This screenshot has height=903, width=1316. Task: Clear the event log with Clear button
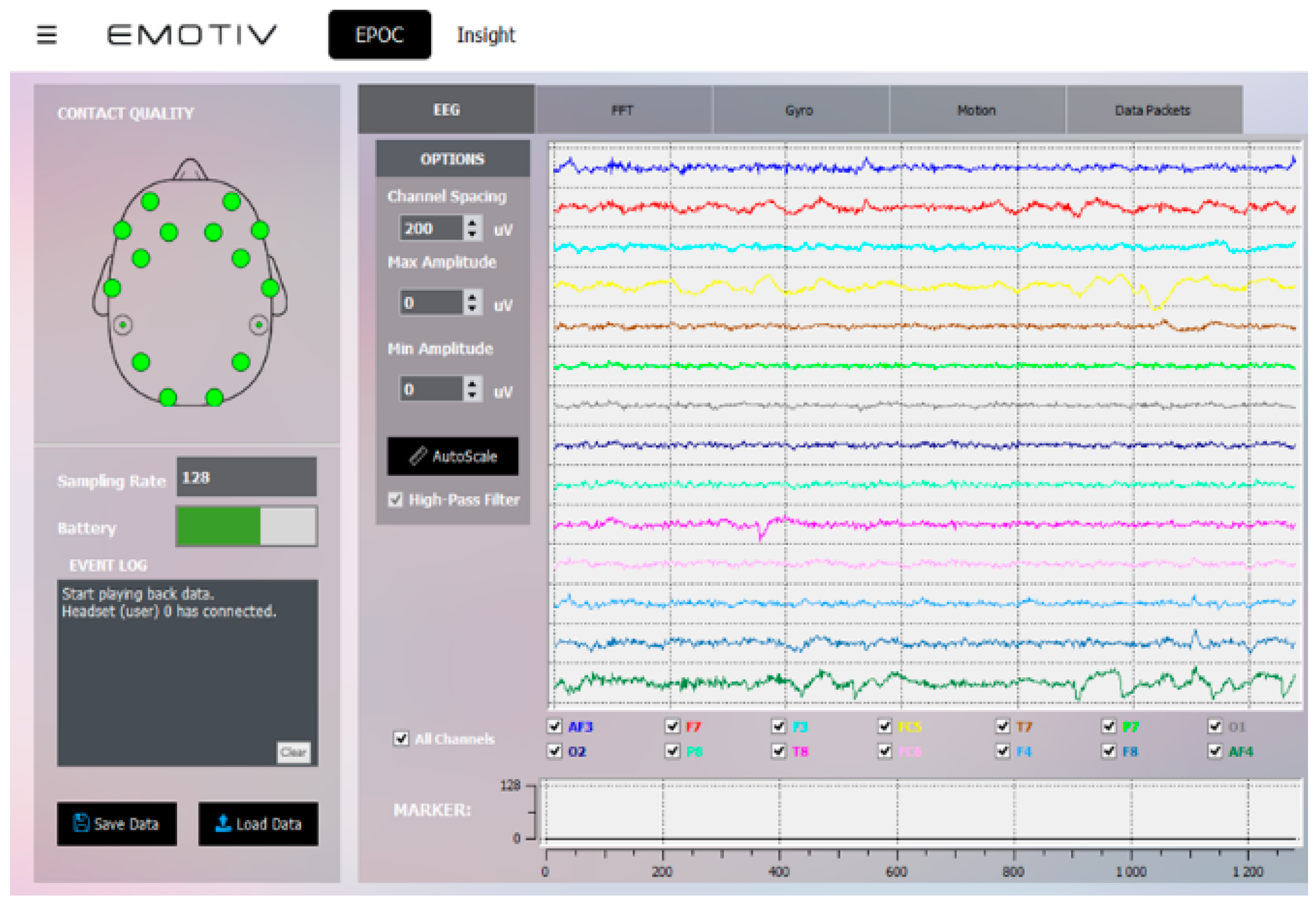[293, 753]
